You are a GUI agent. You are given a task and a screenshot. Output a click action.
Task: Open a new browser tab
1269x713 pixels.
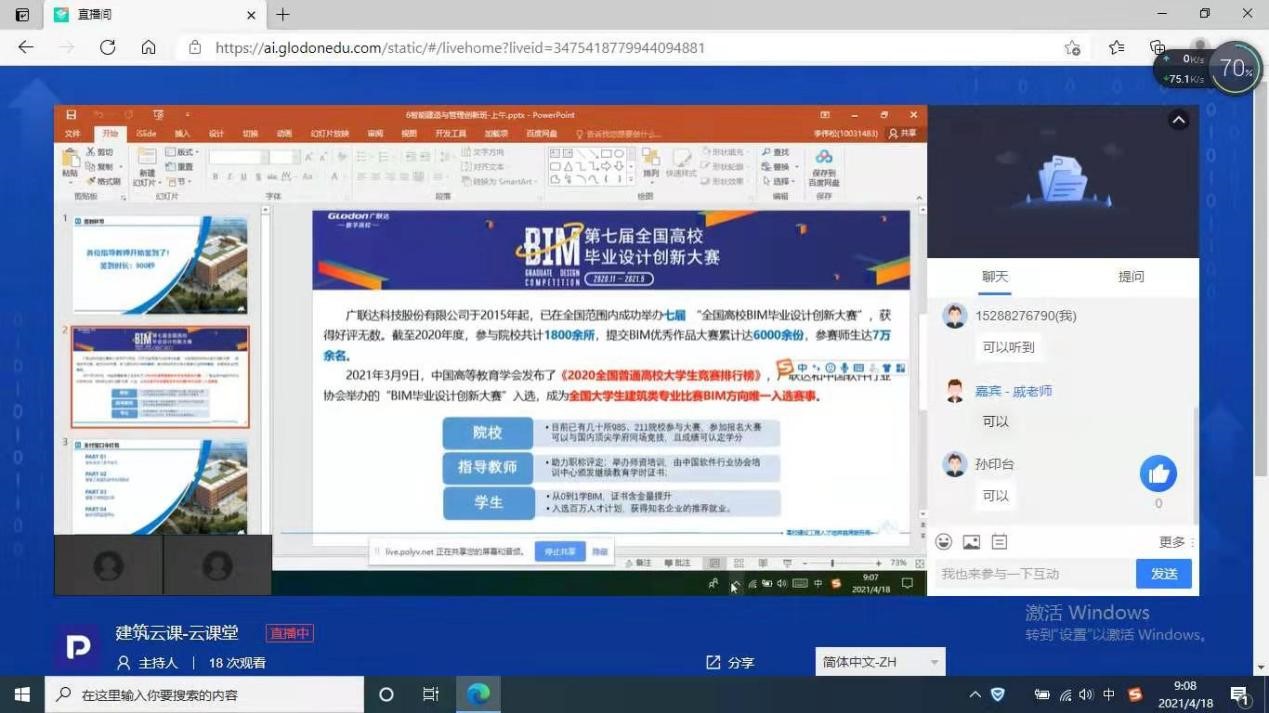tap(283, 15)
